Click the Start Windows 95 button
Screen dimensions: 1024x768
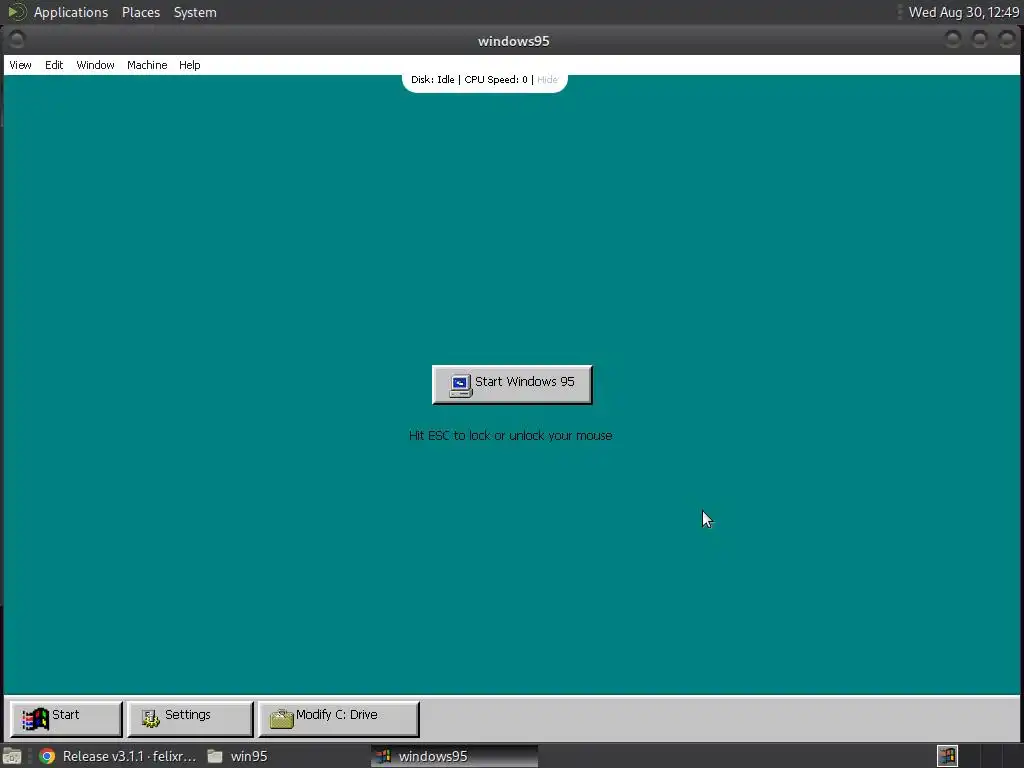pyautogui.click(x=512, y=384)
